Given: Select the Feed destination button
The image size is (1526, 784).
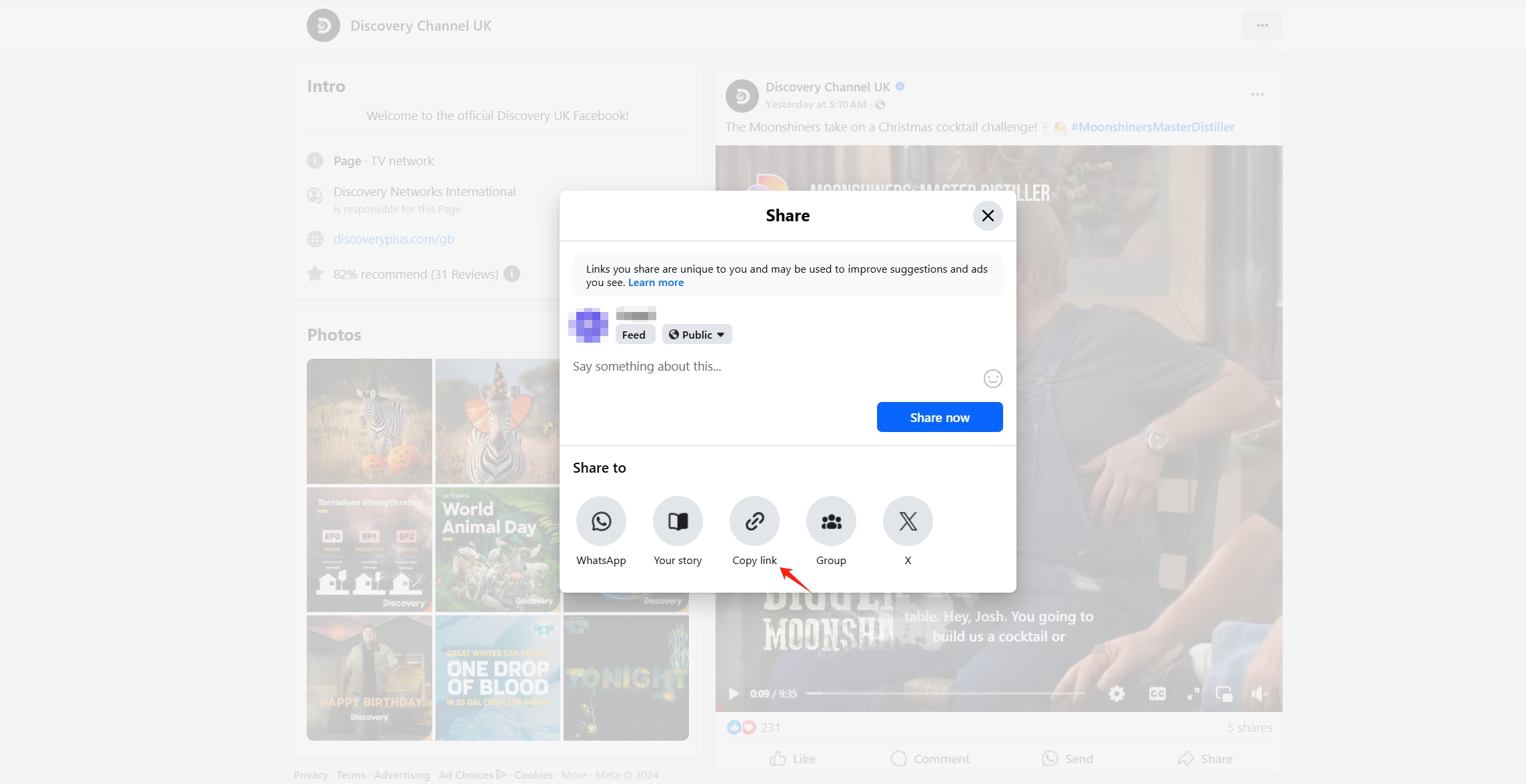Looking at the screenshot, I should (634, 335).
